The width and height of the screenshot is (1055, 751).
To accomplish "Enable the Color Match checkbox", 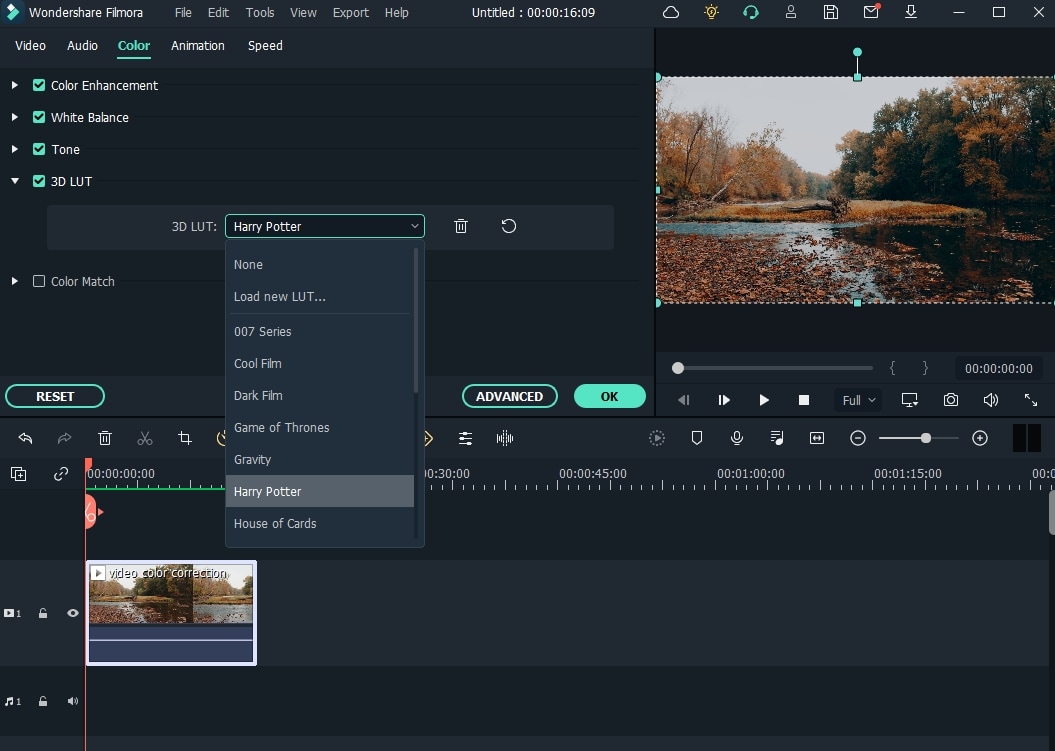I will (39, 282).
